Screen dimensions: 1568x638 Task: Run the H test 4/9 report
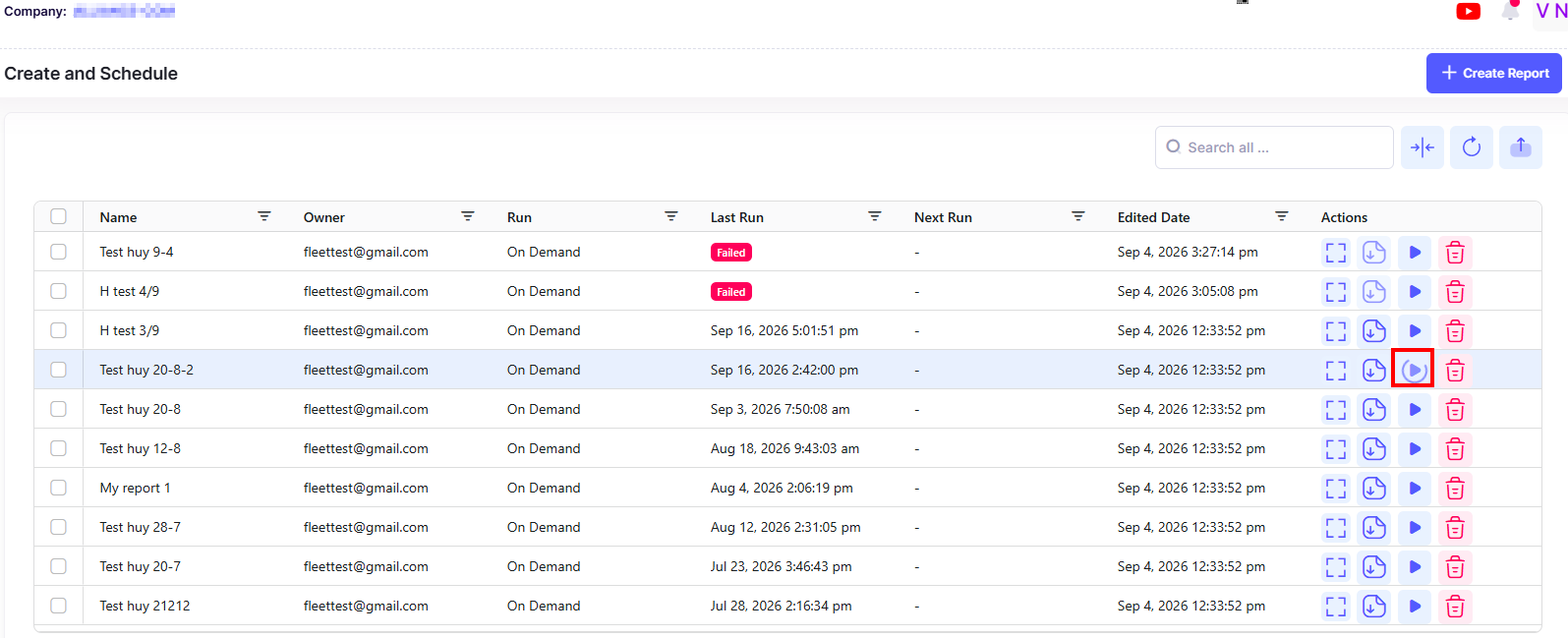pyautogui.click(x=1415, y=292)
